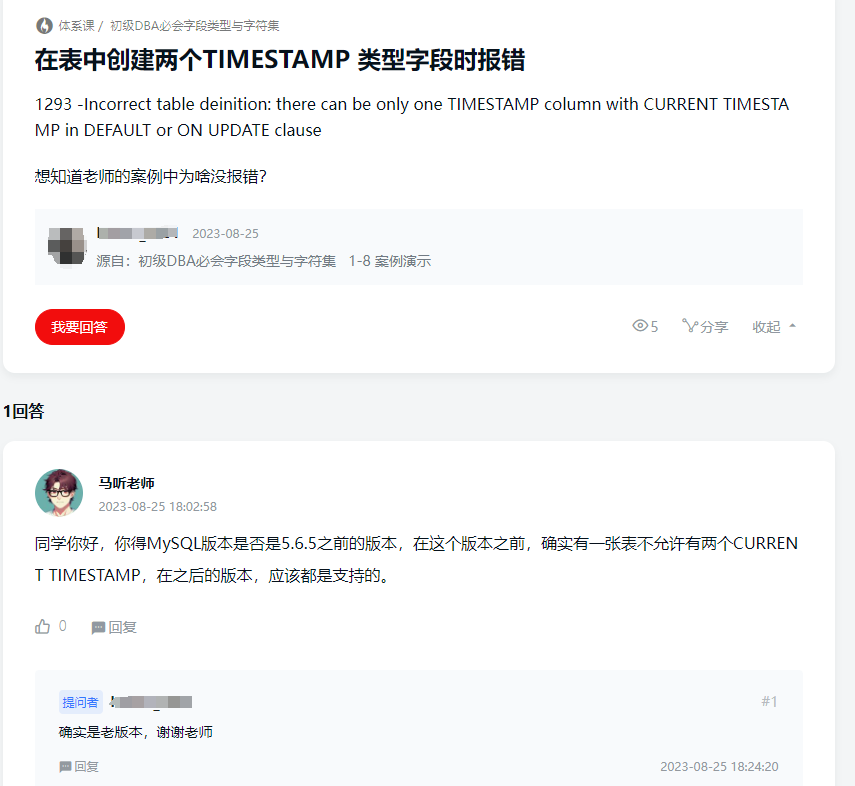Viewport: 855px width, 786px height.
Task: Click the 提问者 badge tag
Action: [x=81, y=702]
